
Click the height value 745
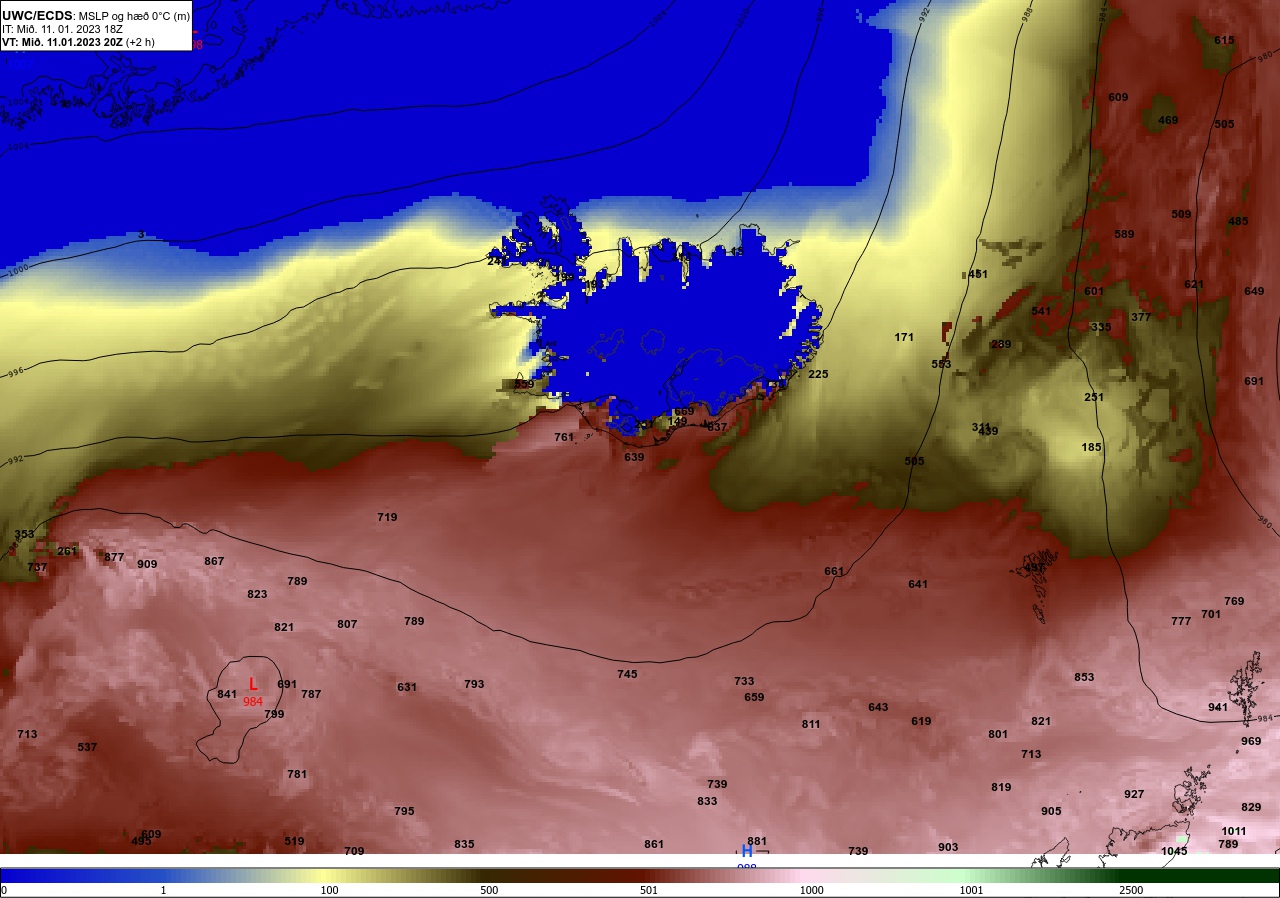click(x=627, y=674)
